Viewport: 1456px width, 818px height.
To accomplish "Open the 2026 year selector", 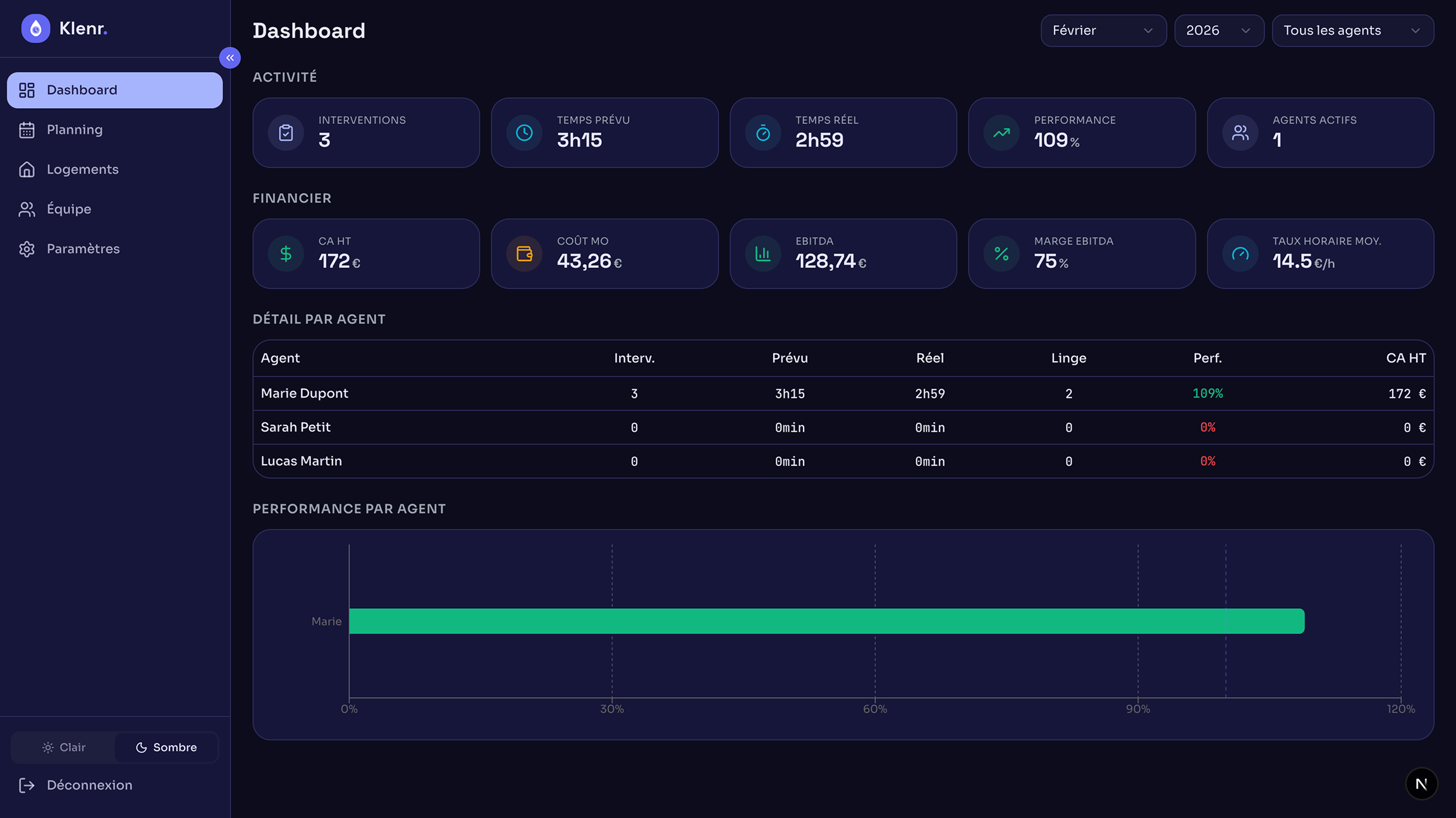I will tap(1219, 30).
